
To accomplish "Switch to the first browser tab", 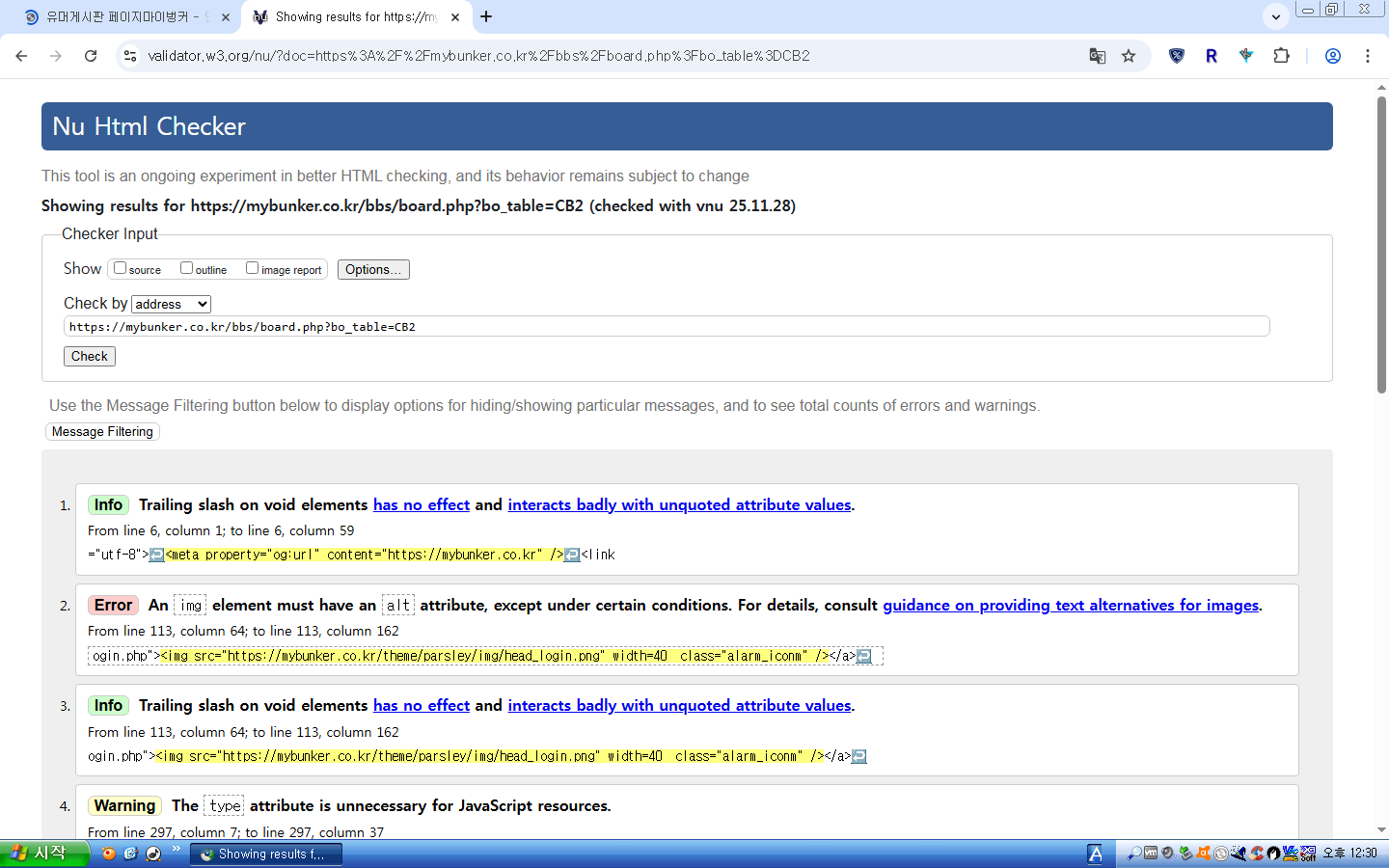I will point(121,16).
